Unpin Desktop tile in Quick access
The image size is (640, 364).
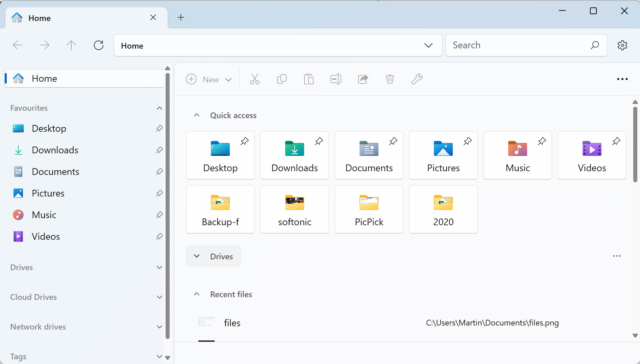(x=244, y=141)
